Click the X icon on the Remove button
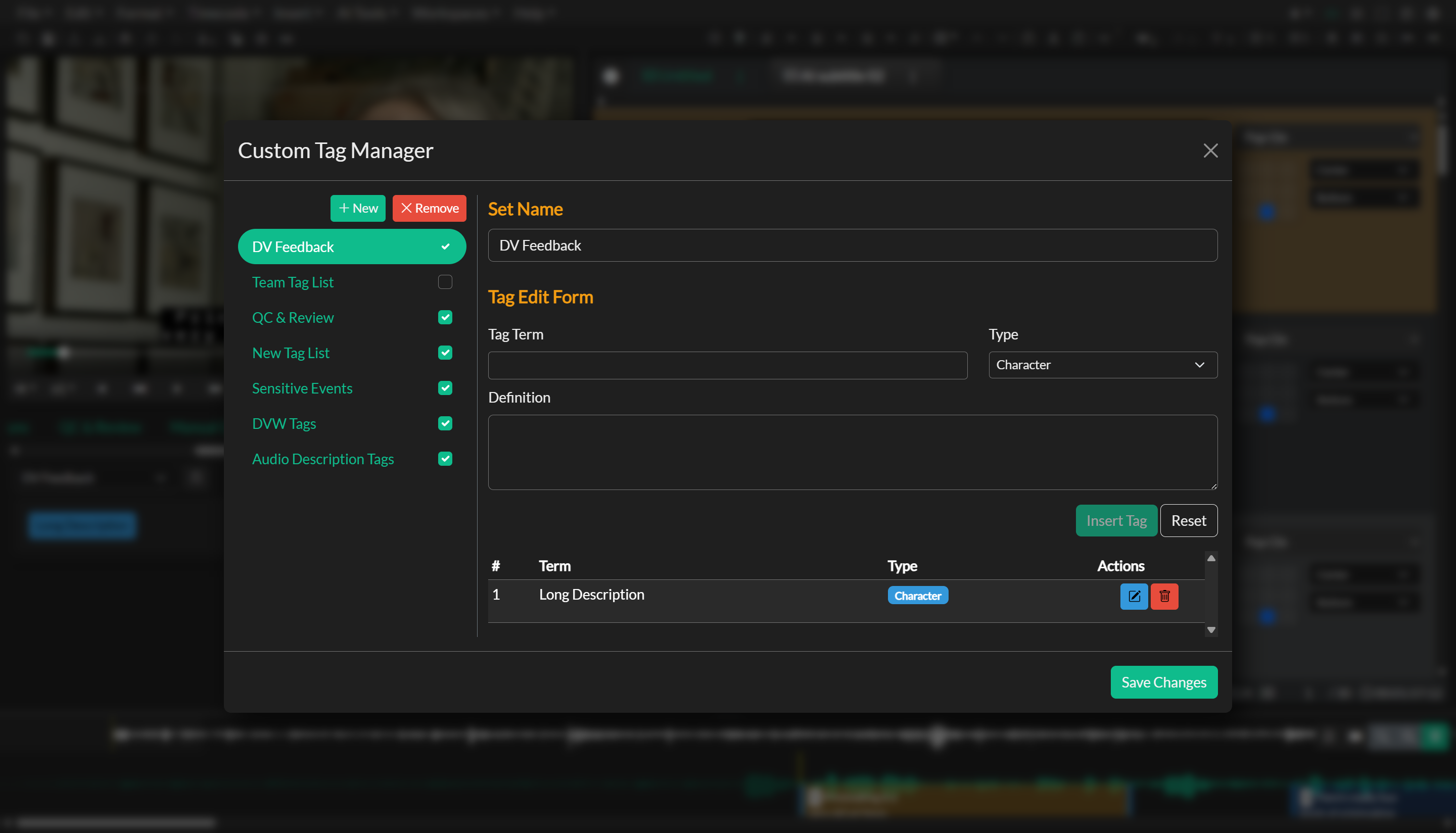1456x833 pixels. 406,208
